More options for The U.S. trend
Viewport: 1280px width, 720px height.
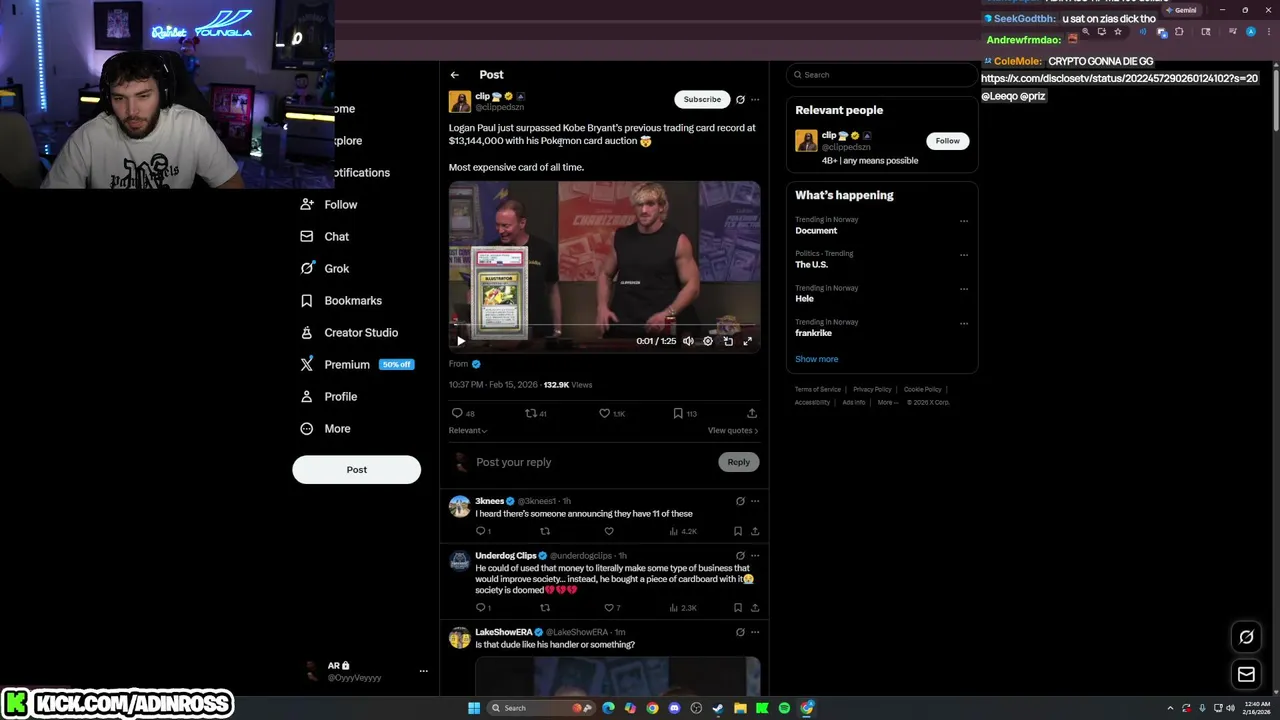[x=964, y=255]
